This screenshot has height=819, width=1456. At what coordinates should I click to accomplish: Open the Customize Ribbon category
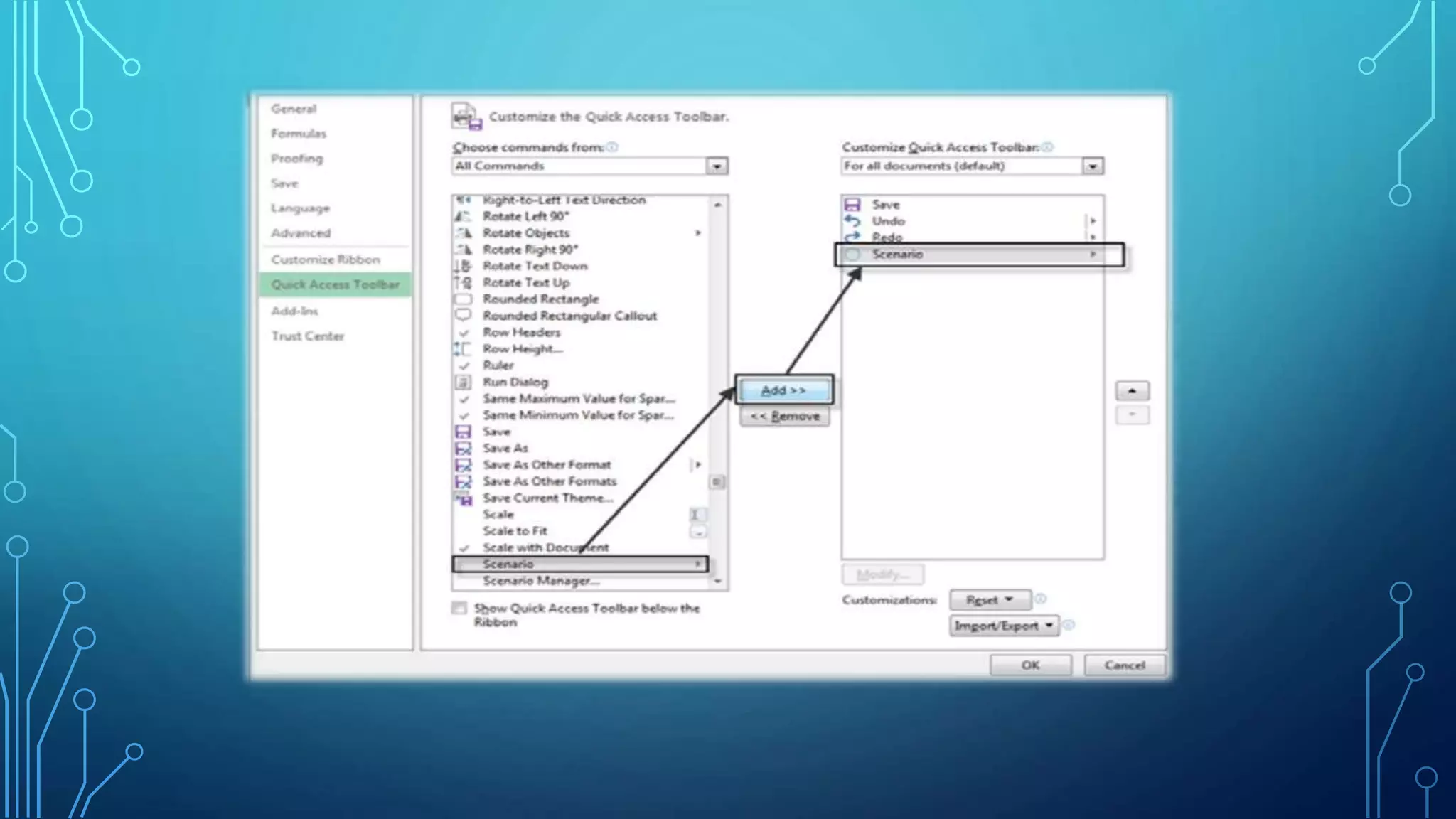click(326, 259)
